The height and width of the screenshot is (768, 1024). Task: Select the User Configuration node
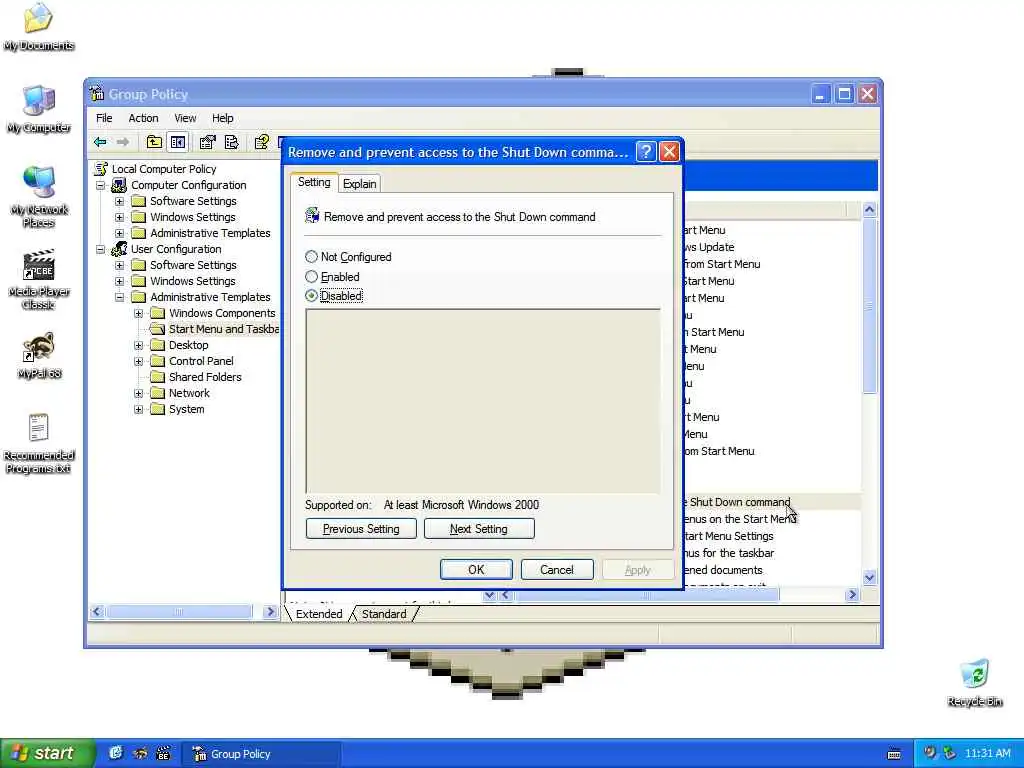click(x=176, y=249)
